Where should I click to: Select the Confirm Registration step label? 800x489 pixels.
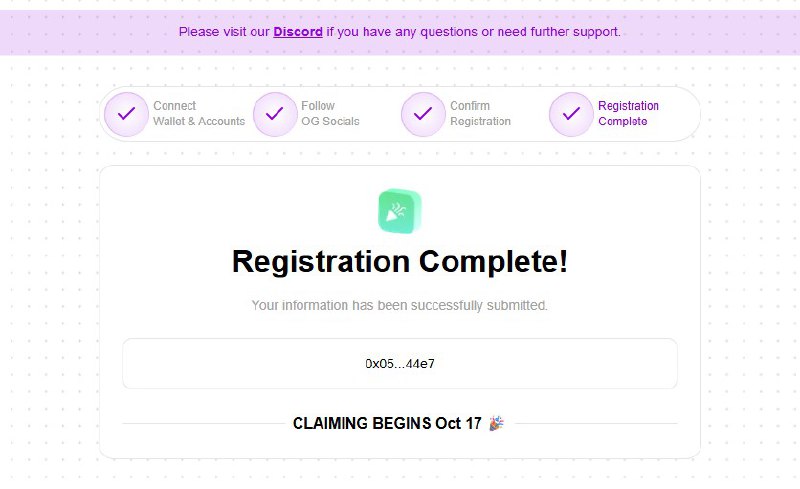[480, 113]
